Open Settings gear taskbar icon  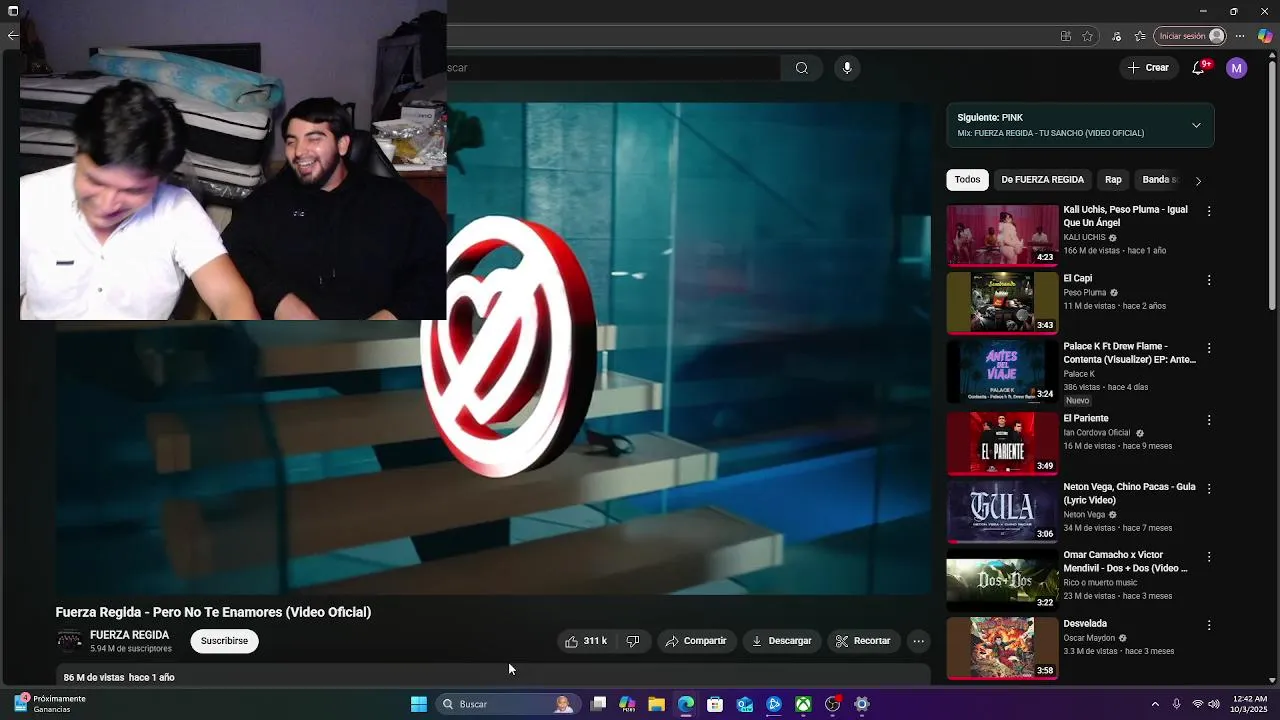[862, 704]
